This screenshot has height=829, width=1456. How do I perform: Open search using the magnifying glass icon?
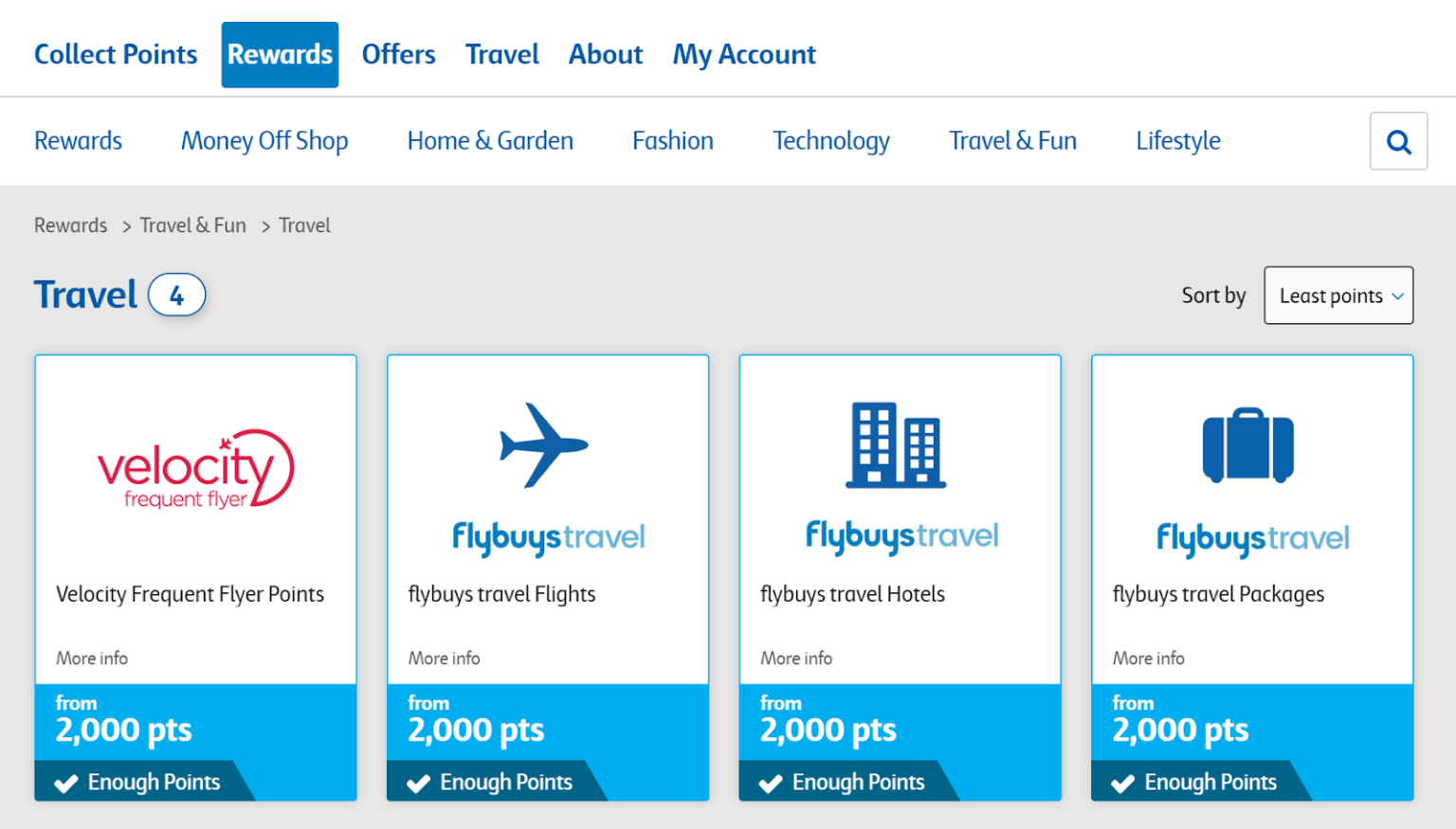point(1398,140)
